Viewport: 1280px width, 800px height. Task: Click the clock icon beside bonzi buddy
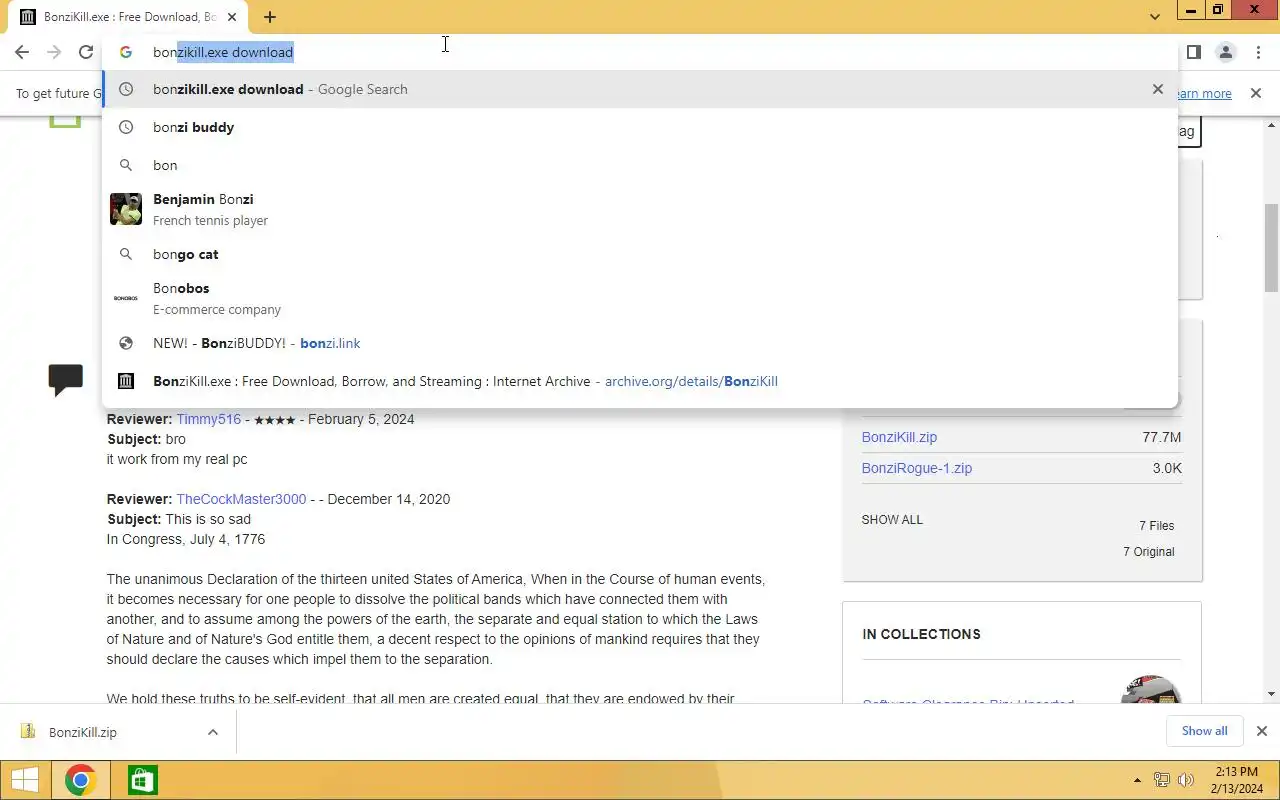(x=126, y=127)
